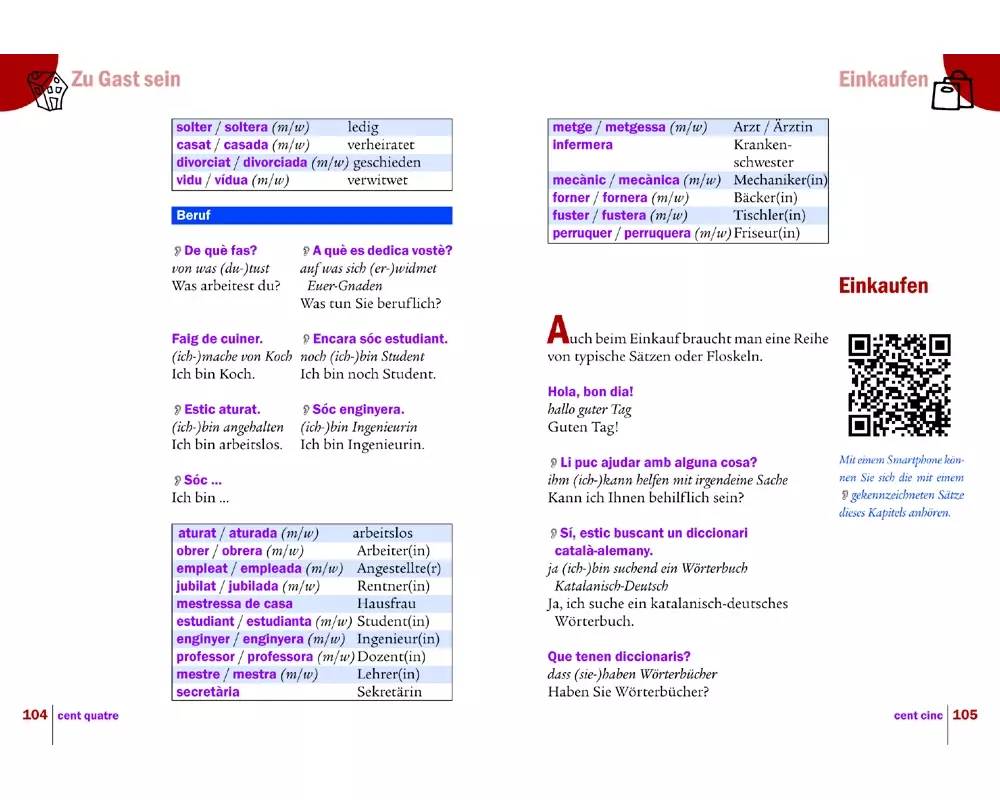Select the audio icon before 'Sóc enginyera.'
Viewport: 1000px width, 800px height.
point(305,410)
